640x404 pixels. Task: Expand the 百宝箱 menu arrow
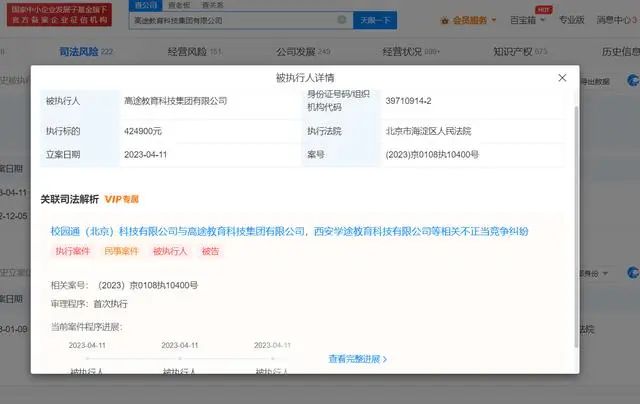543,20
